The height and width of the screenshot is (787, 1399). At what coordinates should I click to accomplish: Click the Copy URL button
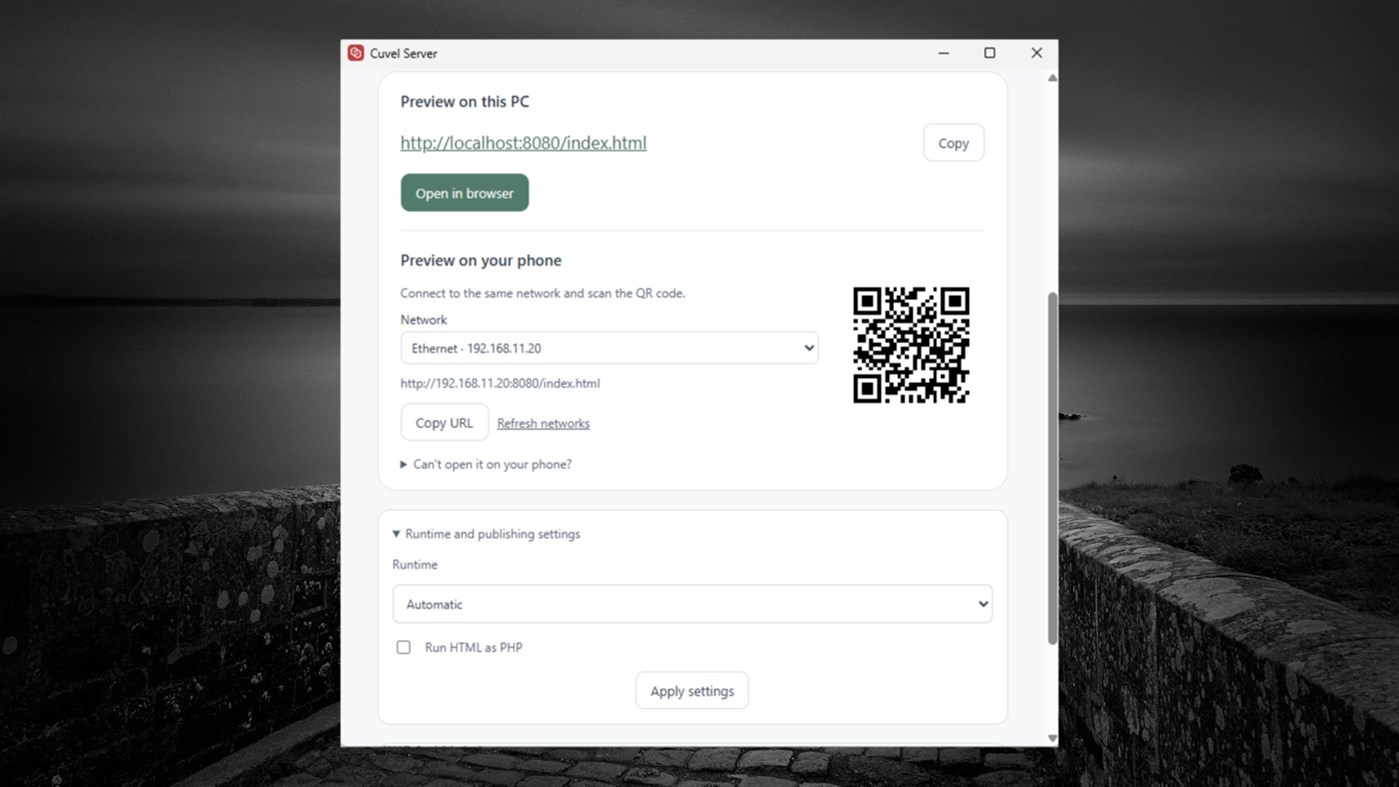(x=444, y=423)
